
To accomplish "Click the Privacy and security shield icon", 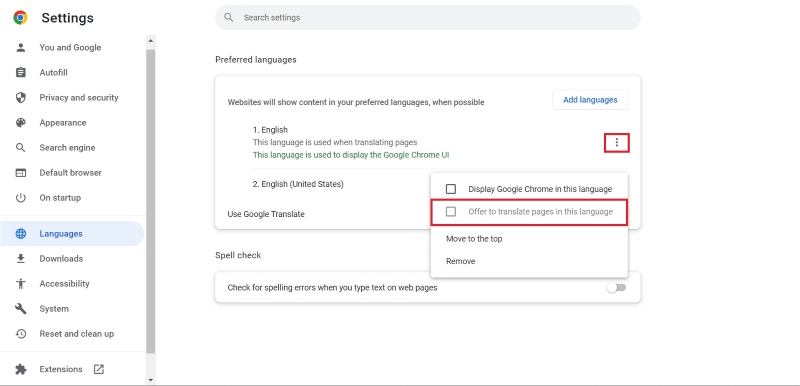I will click(x=20, y=97).
